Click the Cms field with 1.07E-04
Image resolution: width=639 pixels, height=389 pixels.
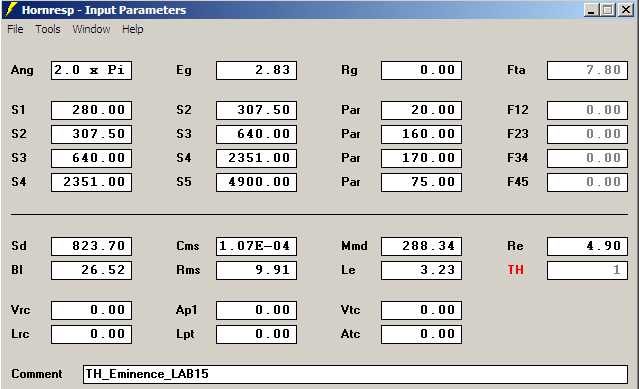(256, 246)
